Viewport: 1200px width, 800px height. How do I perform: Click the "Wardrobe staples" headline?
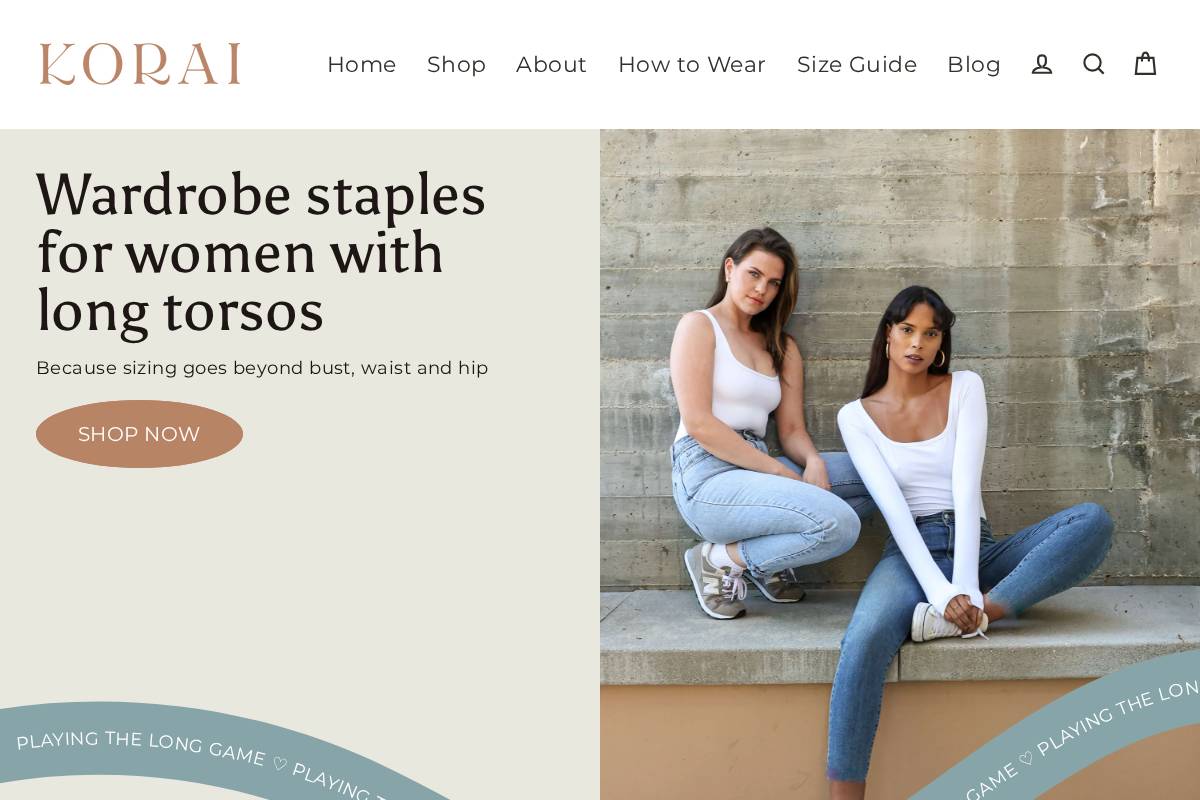pyautogui.click(x=261, y=252)
